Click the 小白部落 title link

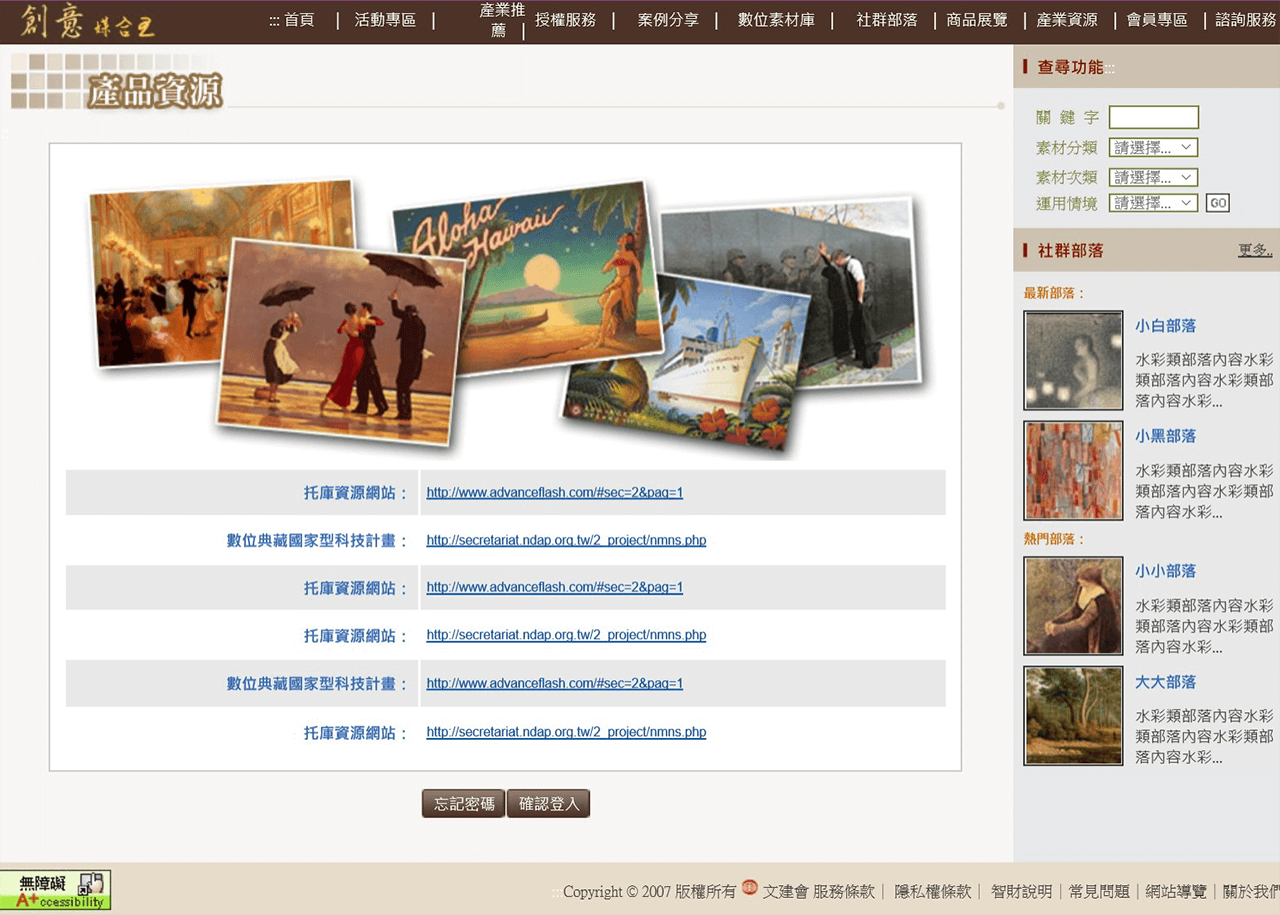click(x=1165, y=326)
